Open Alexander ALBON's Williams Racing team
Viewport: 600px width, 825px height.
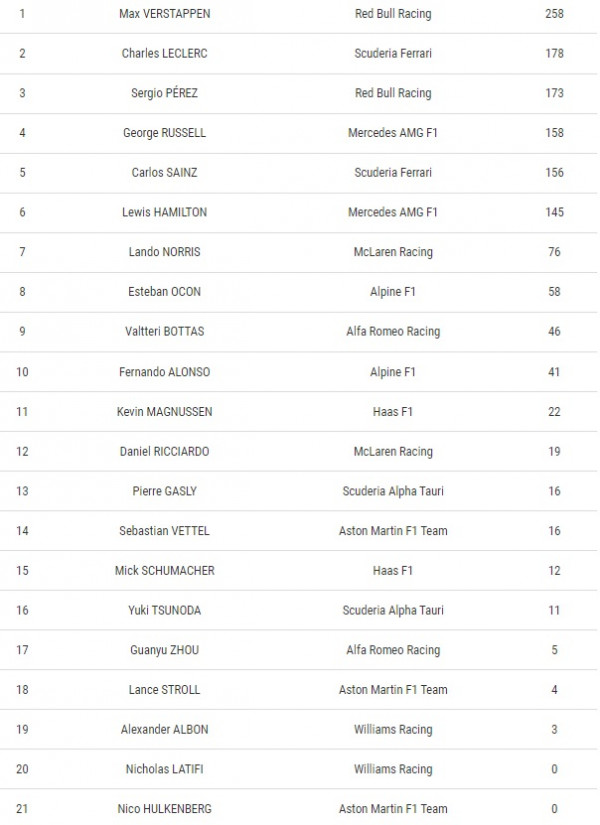coord(393,729)
